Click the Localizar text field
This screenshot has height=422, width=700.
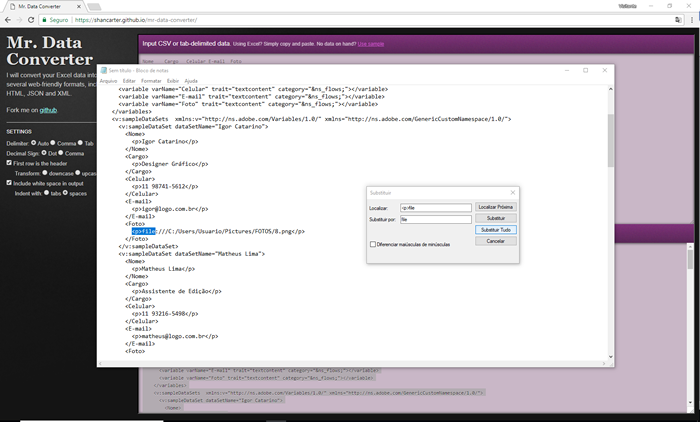pyautogui.click(x=436, y=208)
